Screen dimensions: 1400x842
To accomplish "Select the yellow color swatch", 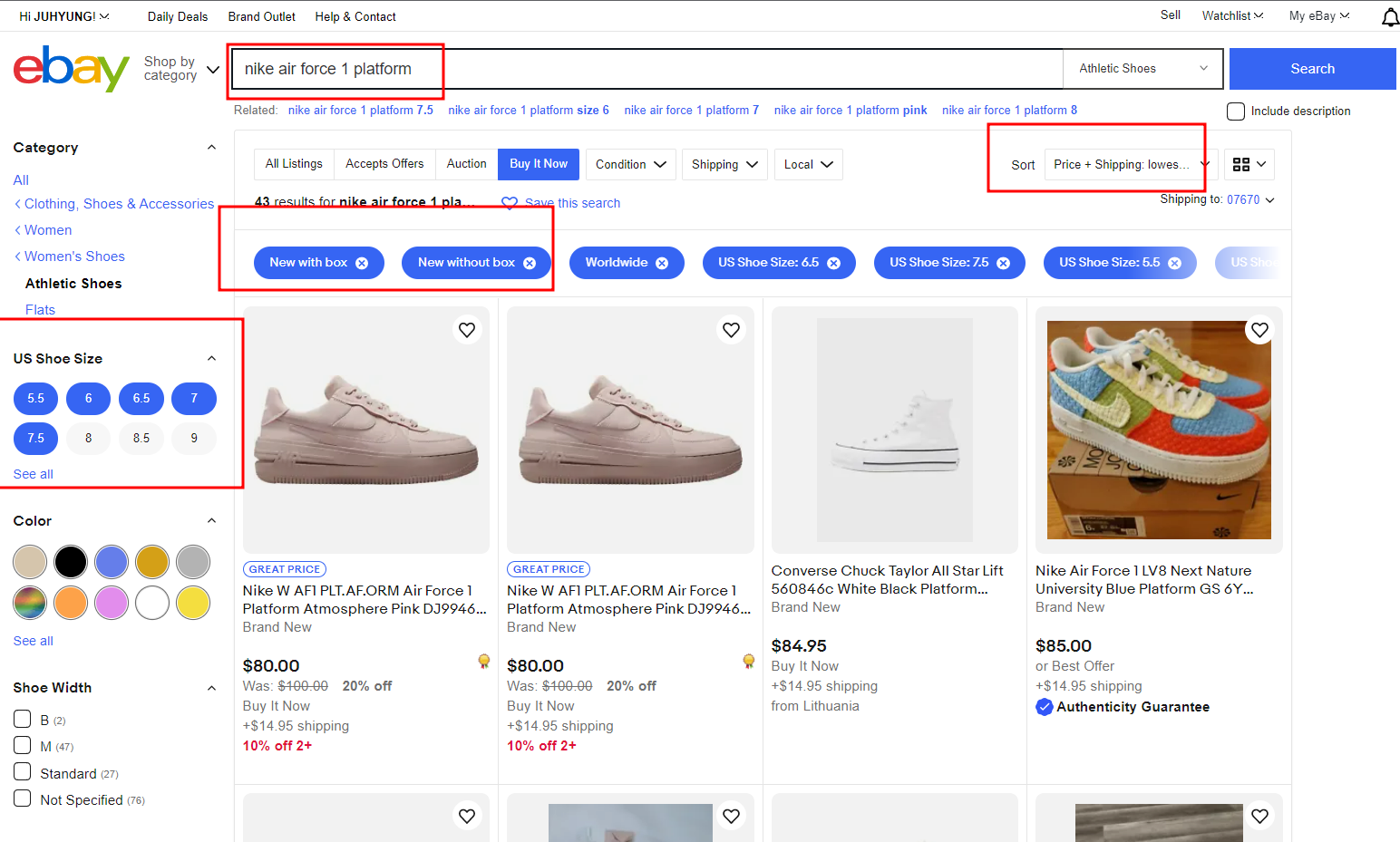I will (x=193, y=603).
